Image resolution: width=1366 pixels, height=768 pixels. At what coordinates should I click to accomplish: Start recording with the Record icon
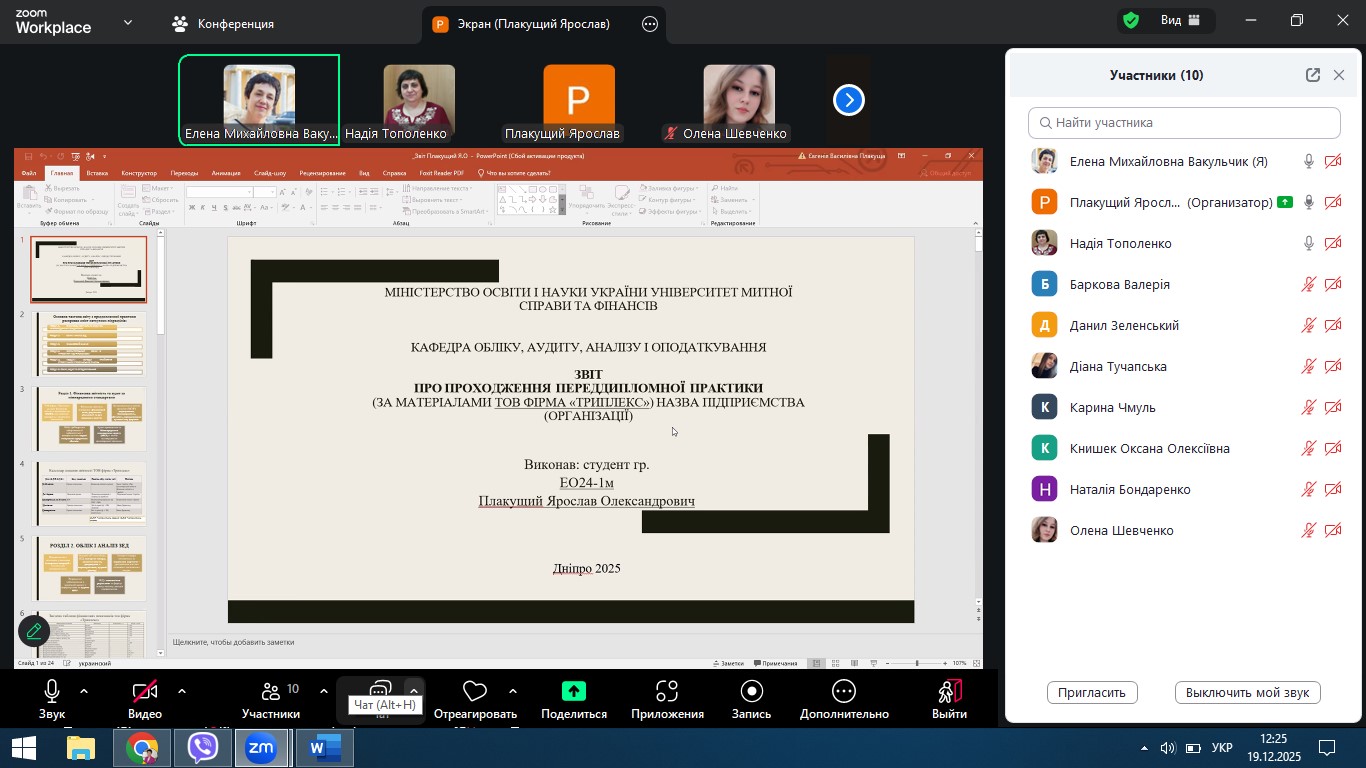tap(751, 692)
